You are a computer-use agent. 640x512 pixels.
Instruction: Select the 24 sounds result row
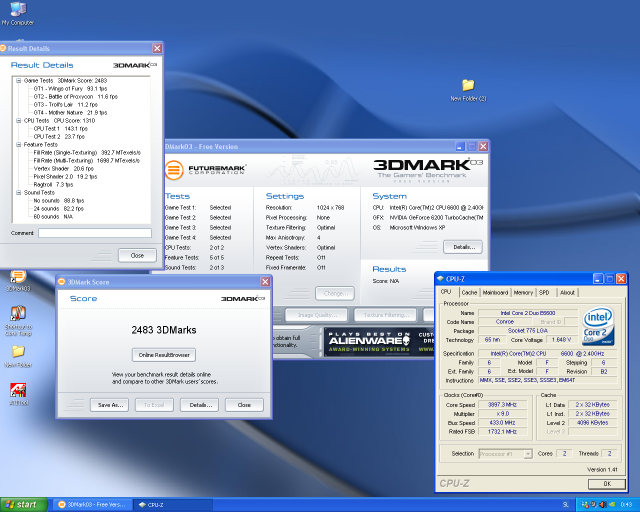tap(58, 209)
